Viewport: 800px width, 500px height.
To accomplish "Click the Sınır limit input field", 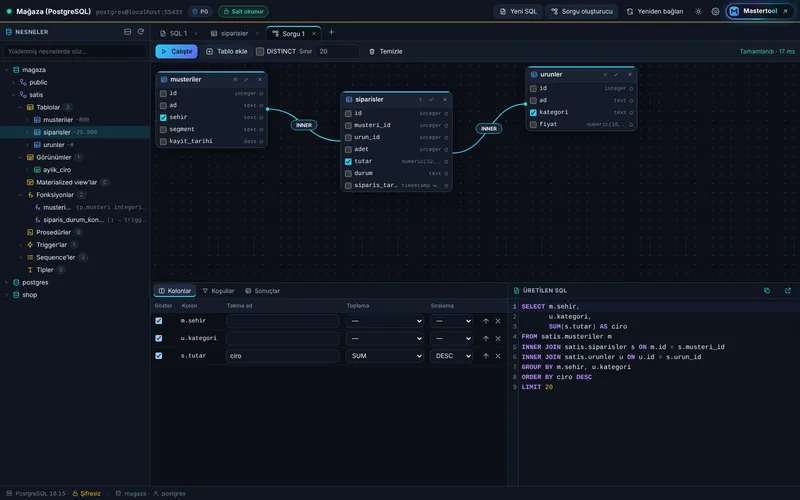I will point(337,52).
